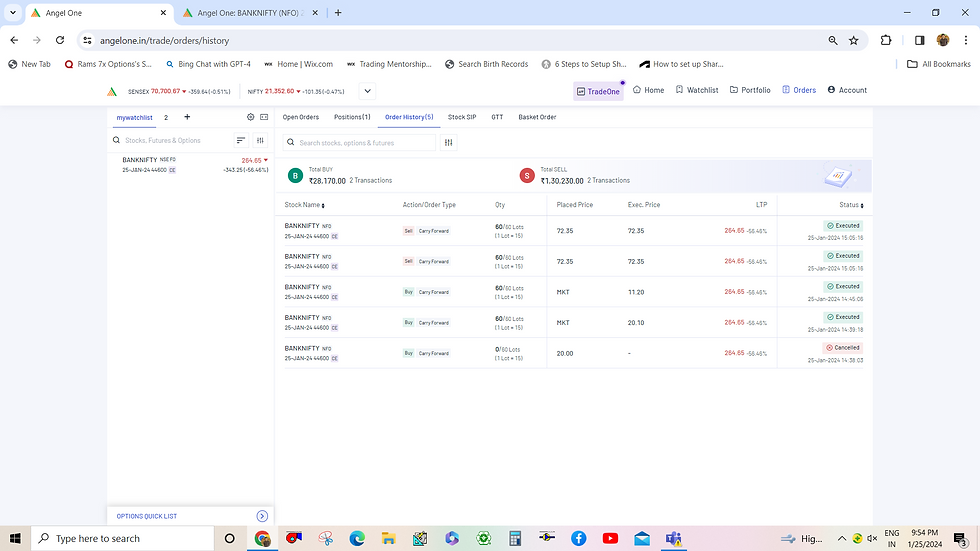Open Orders in top navigation
Viewport: 980px width, 551px height.
click(x=799, y=90)
